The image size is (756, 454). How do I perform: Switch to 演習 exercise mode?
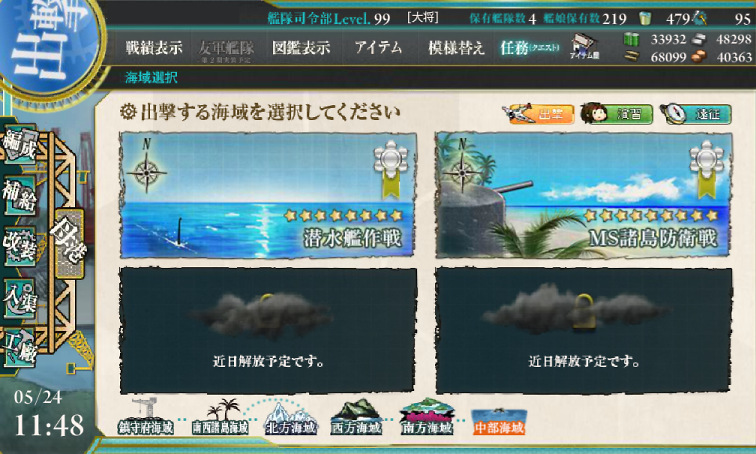(617, 114)
